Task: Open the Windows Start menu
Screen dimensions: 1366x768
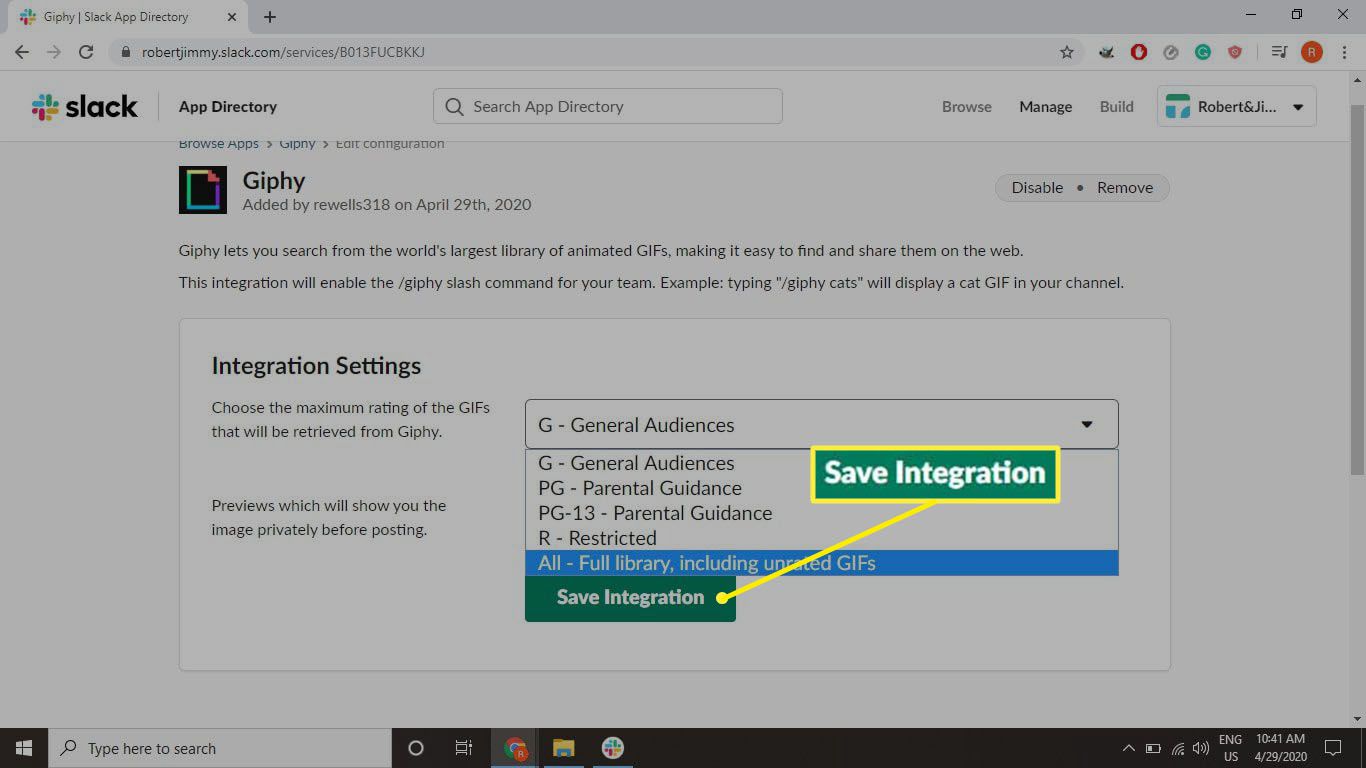Action: 24,748
